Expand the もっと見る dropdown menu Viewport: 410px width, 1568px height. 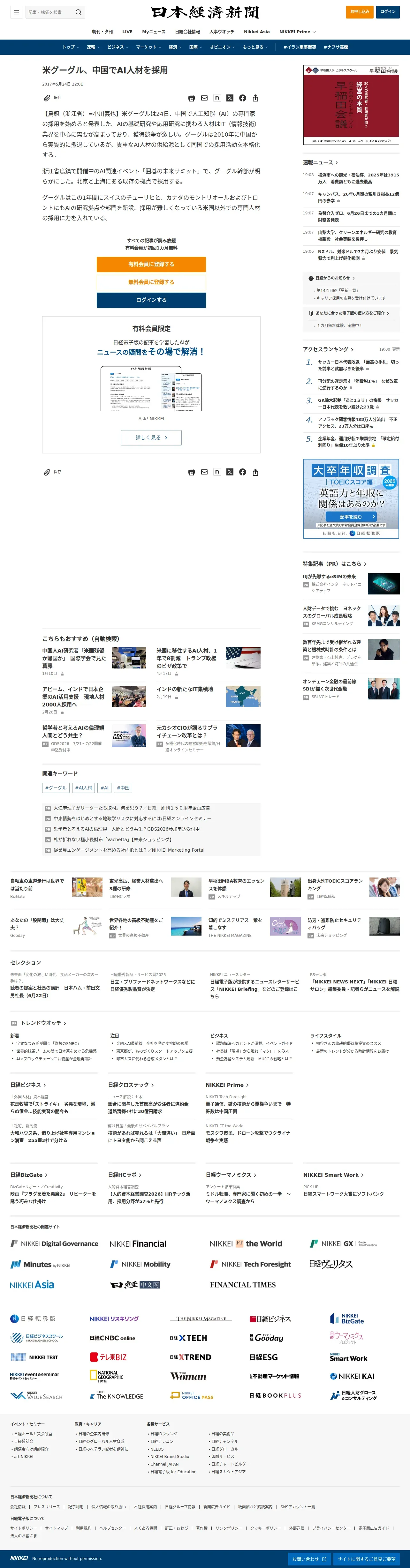coord(255,47)
